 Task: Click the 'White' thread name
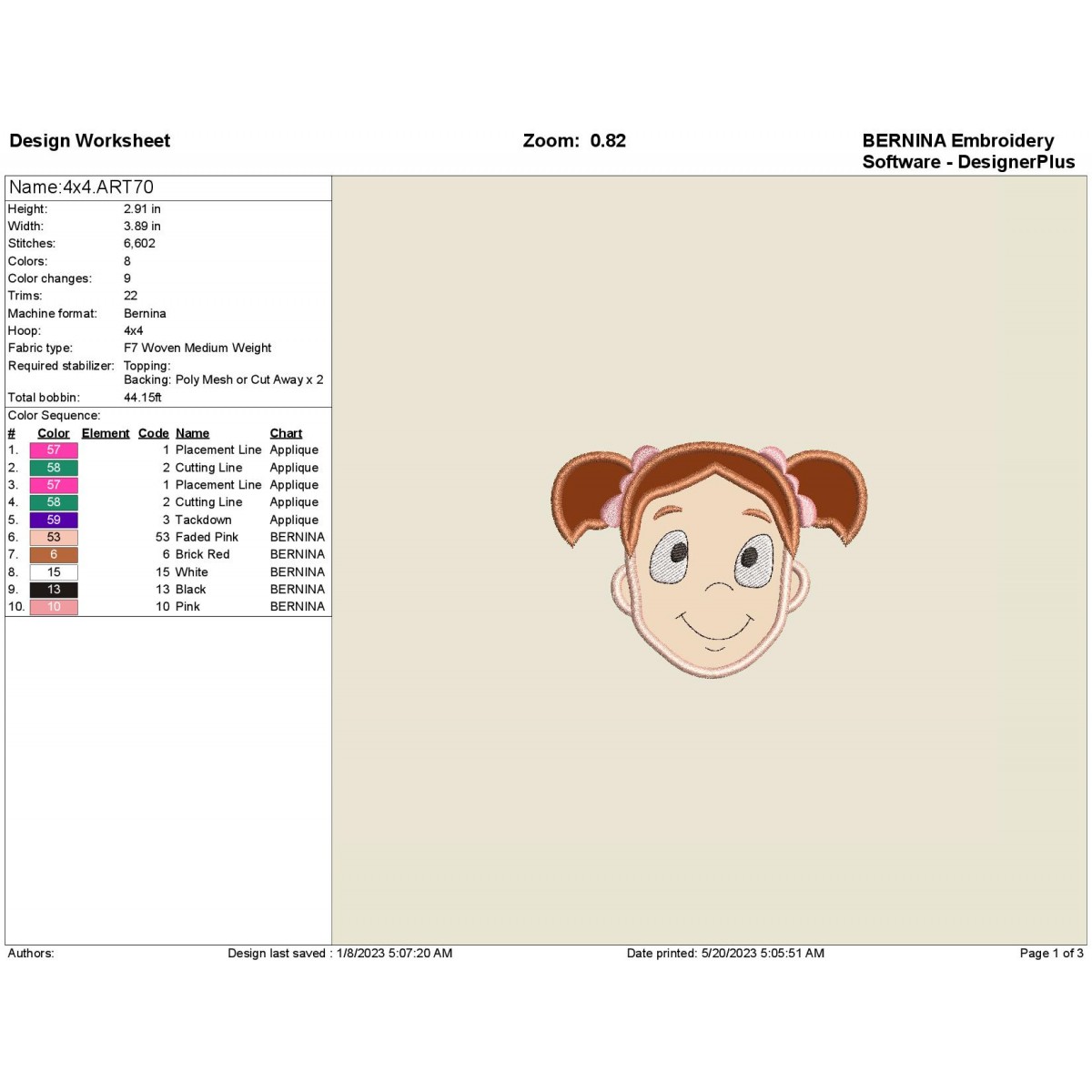[x=192, y=572]
